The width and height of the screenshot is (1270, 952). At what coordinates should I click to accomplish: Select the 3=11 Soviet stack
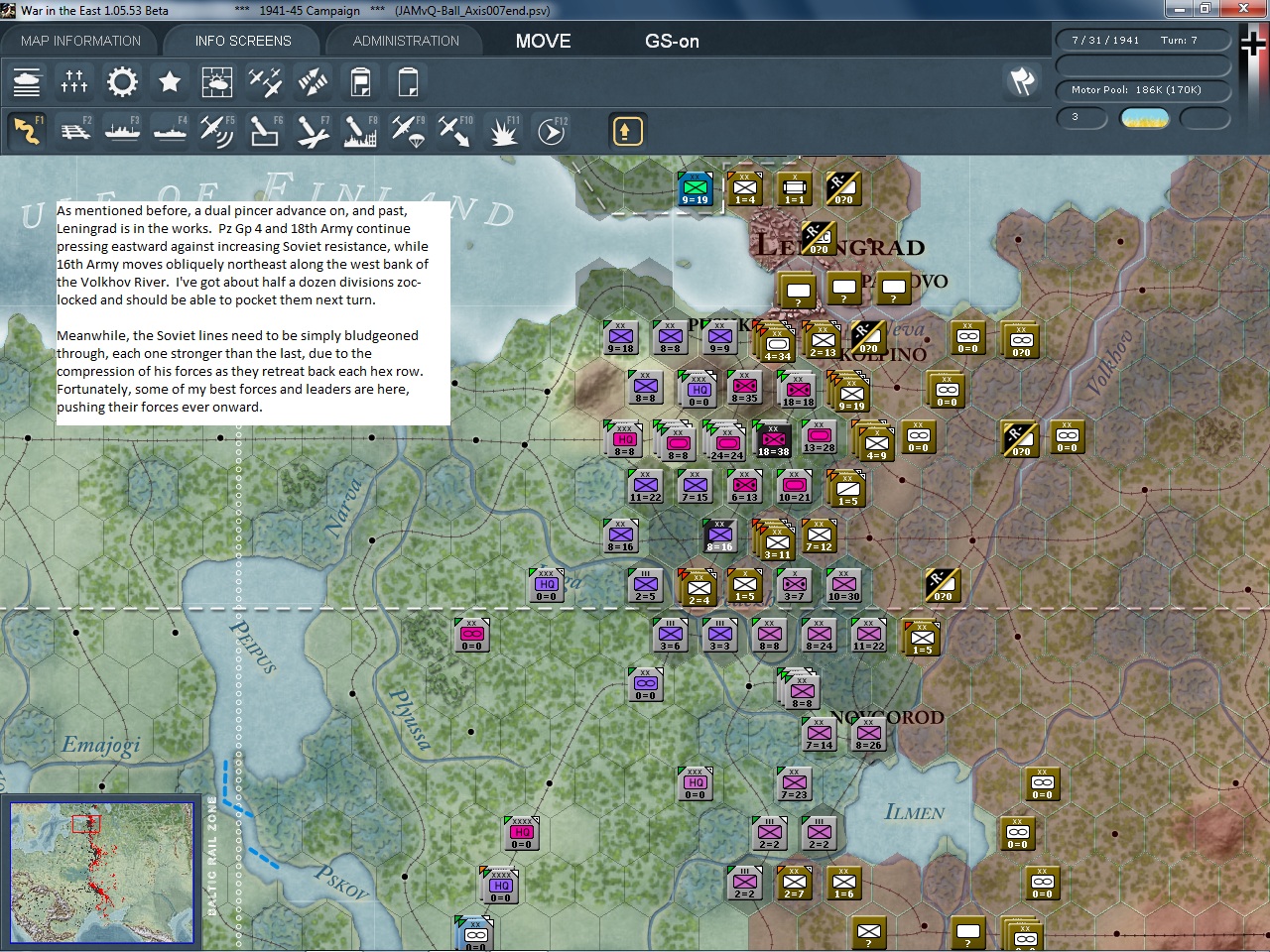(777, 542)
